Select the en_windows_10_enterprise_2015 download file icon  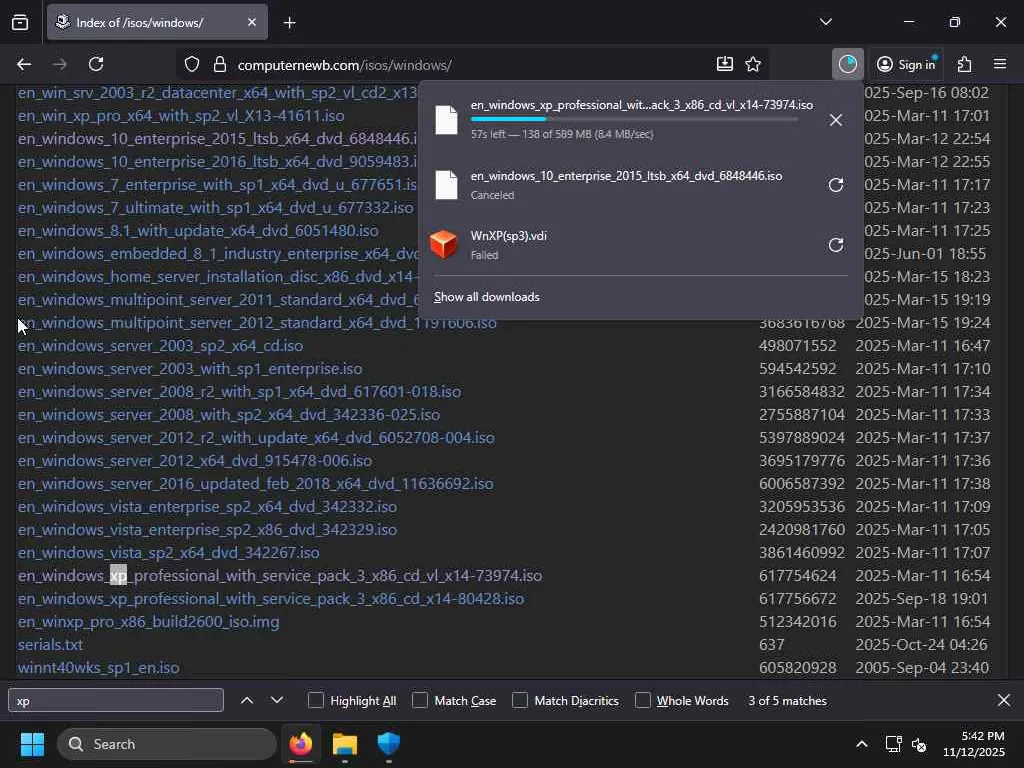(x=446, y=185)
